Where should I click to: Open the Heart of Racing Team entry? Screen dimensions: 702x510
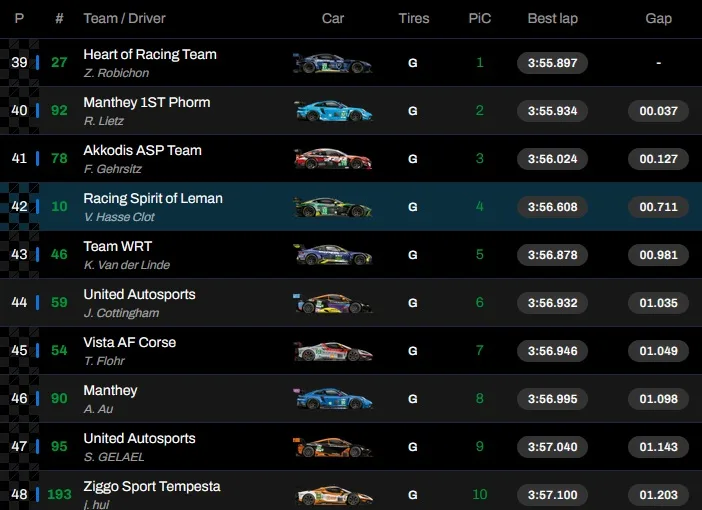150,55
